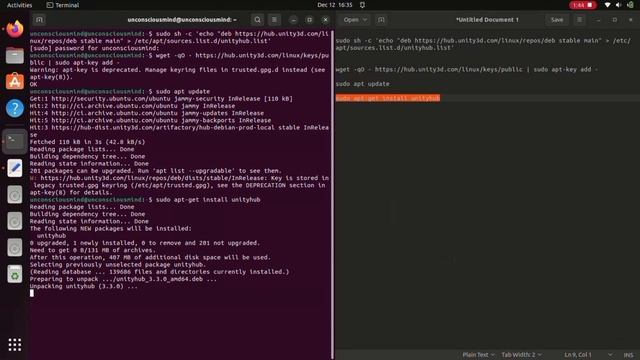Expand the Open recent files arrow

tap(365, 20)
